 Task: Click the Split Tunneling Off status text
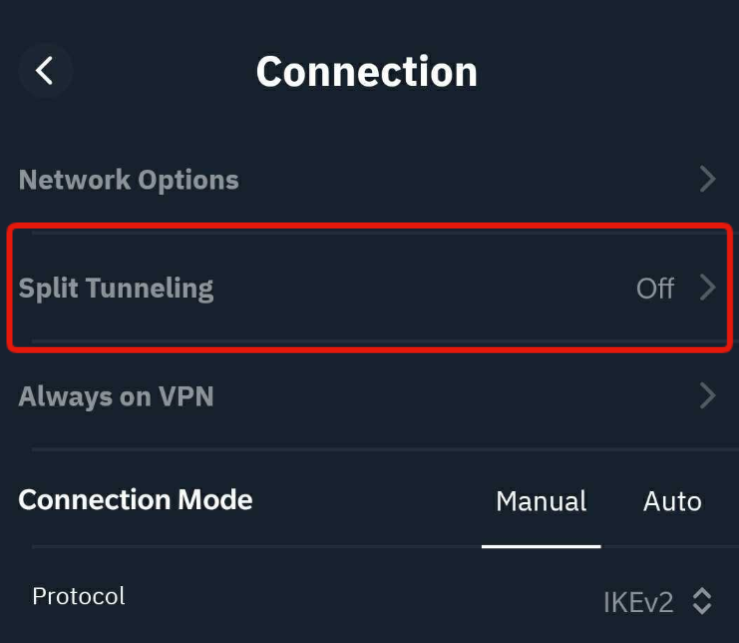coord(655,289)
